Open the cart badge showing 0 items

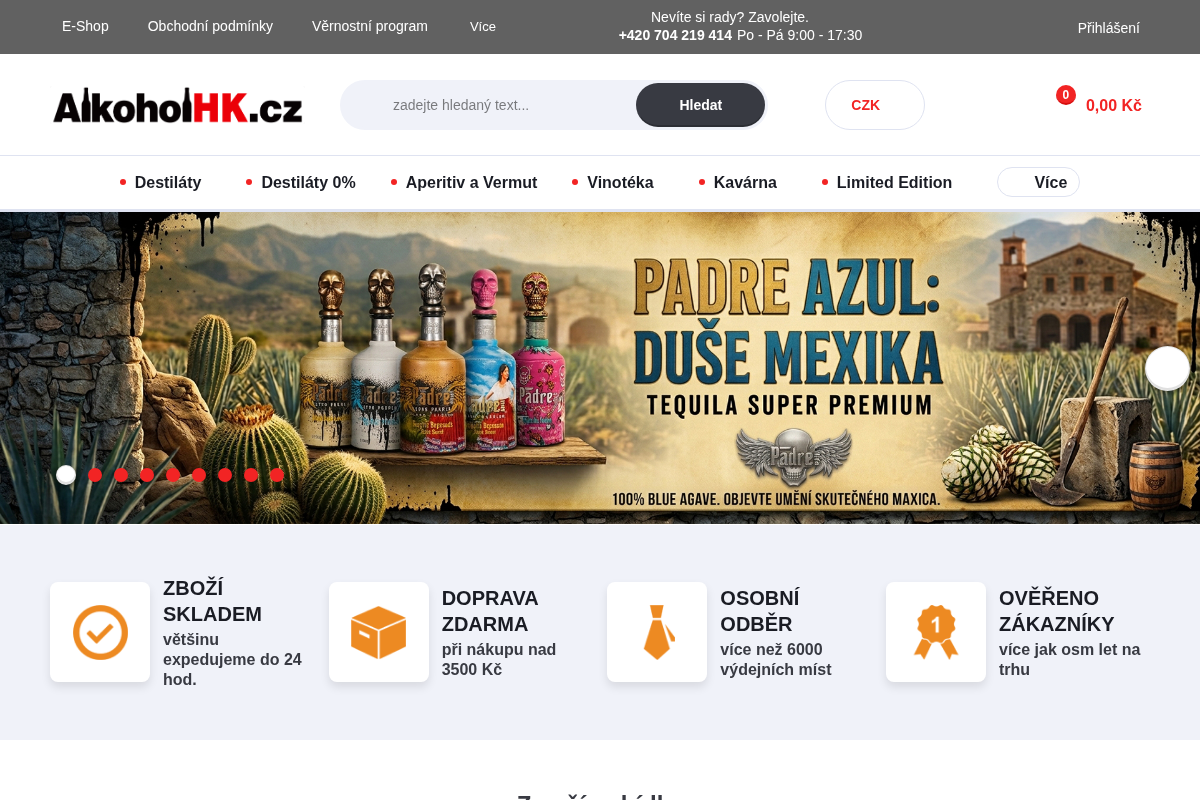click(1066, 95)
